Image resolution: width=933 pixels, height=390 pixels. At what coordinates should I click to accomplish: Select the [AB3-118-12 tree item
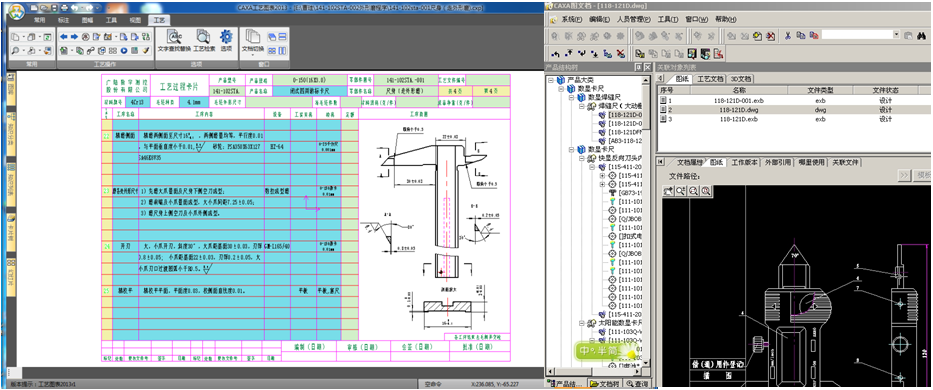[625, 141]
